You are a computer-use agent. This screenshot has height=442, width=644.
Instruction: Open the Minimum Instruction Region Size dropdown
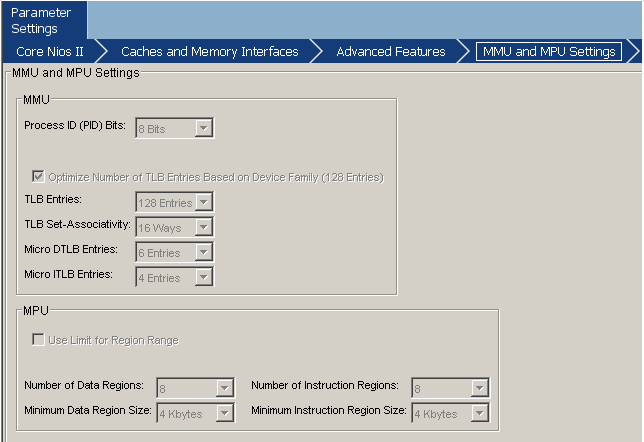(451, 413)
